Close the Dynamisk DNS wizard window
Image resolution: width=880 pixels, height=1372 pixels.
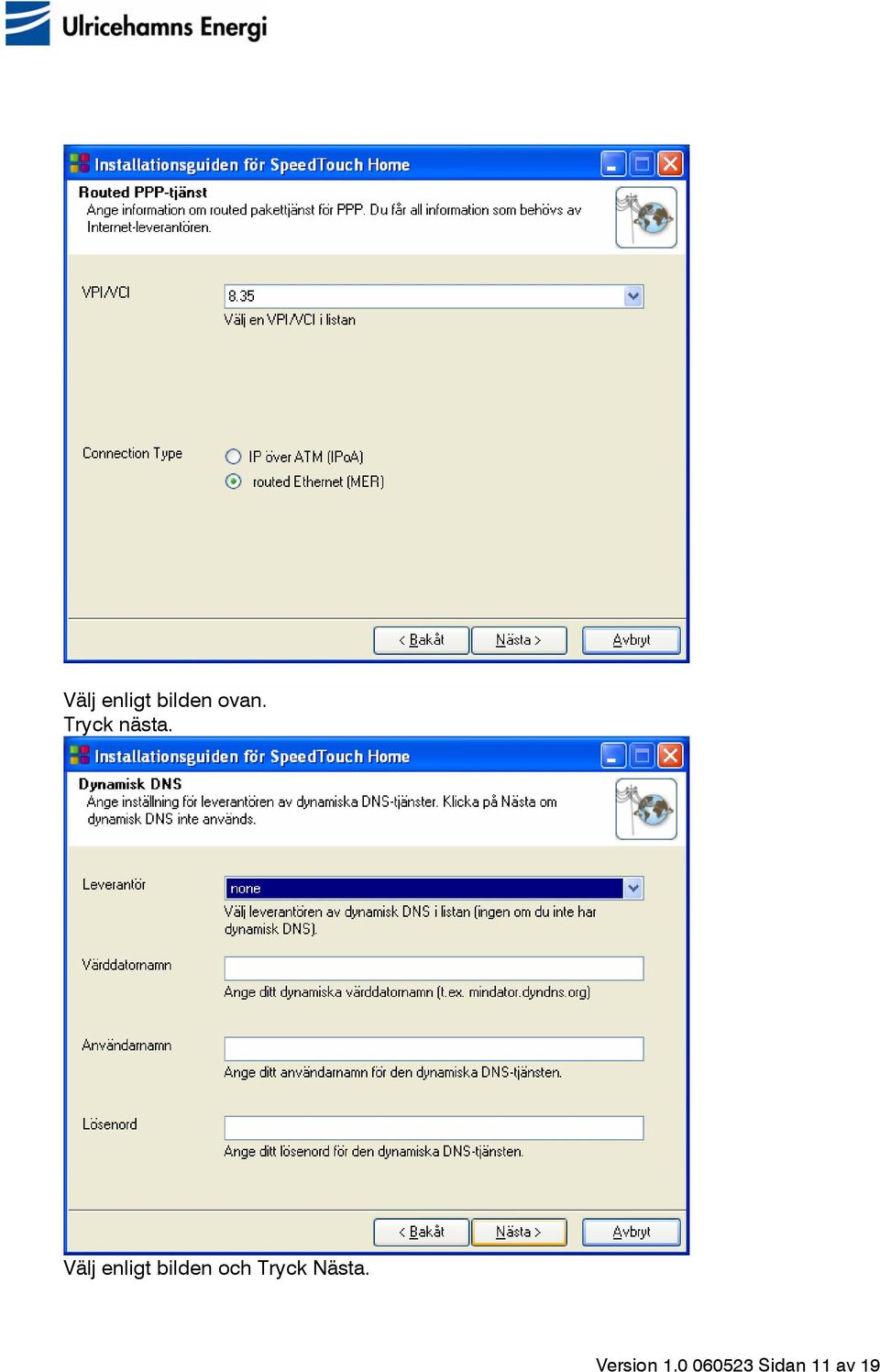(671, 756)
